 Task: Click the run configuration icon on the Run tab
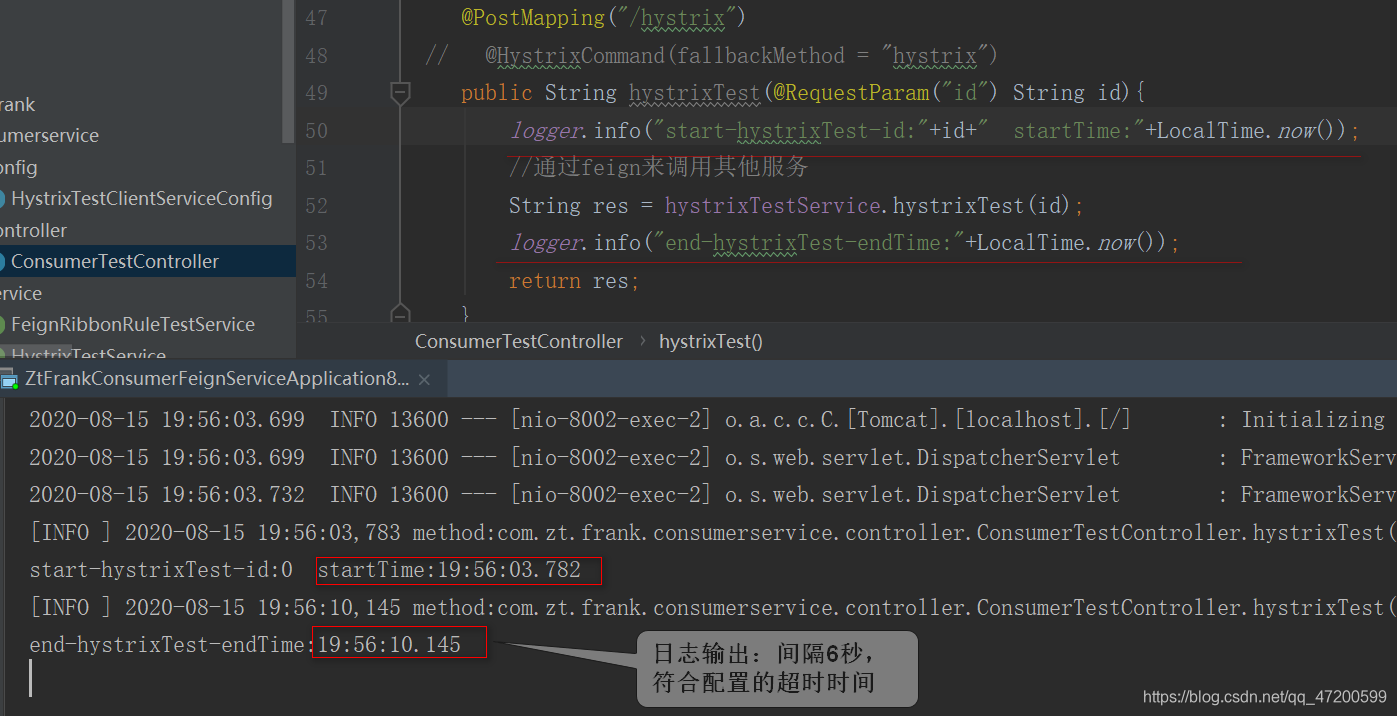tap(9, 379)
